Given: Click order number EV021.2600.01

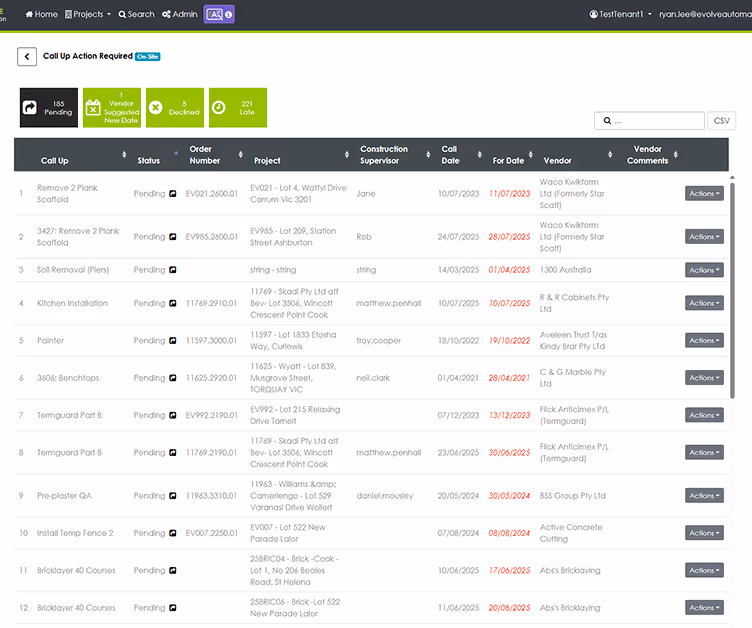Looking at the screenshot, I should click(212, 194).
